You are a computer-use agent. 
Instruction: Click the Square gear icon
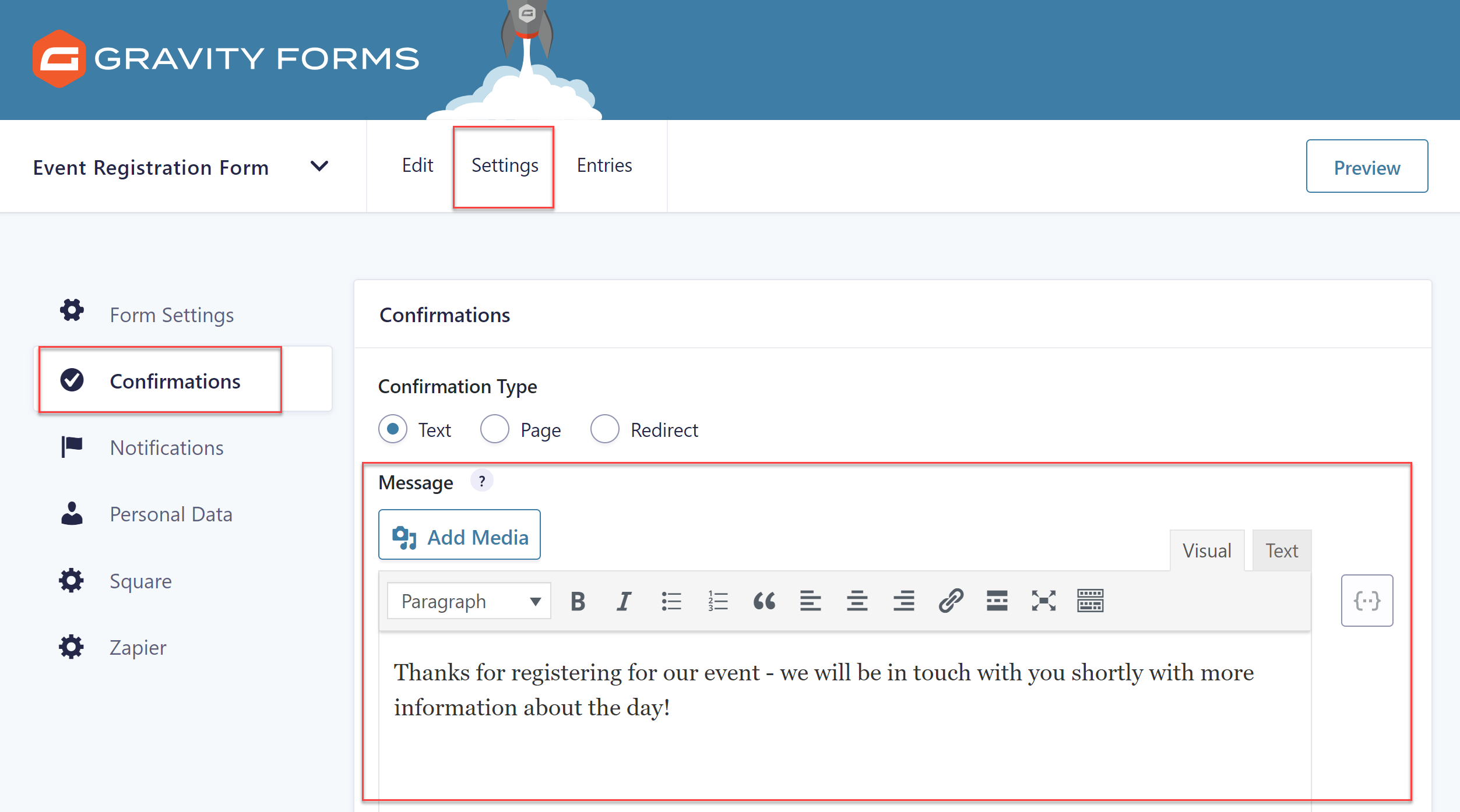pos(71,580)
